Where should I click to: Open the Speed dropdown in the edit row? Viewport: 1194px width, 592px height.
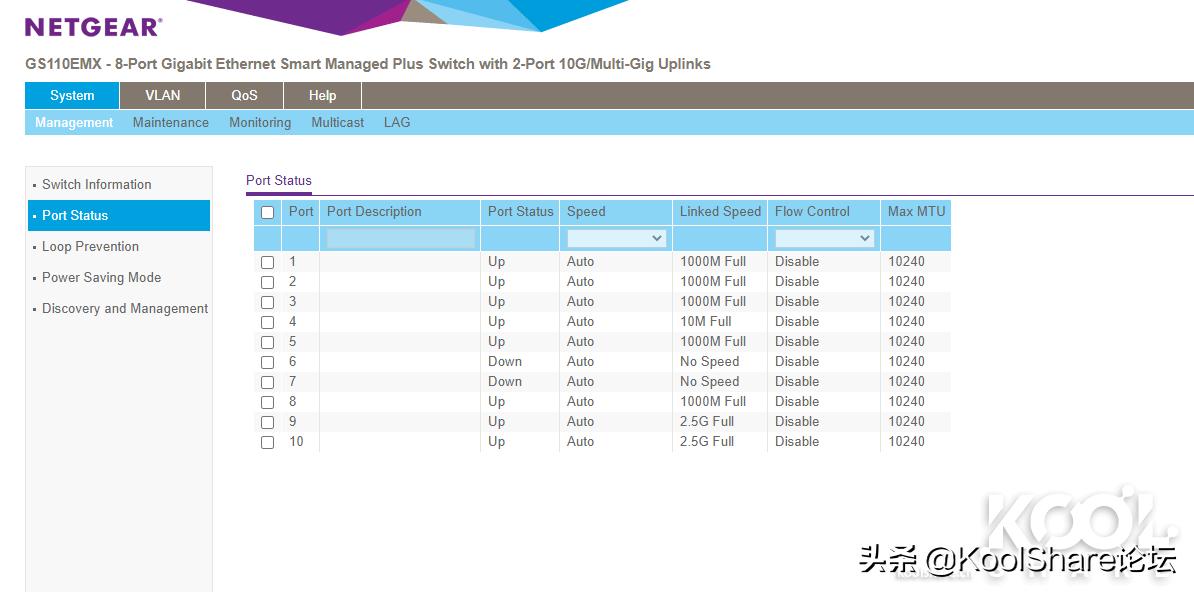pyautogui.click(x=616, y=238)
